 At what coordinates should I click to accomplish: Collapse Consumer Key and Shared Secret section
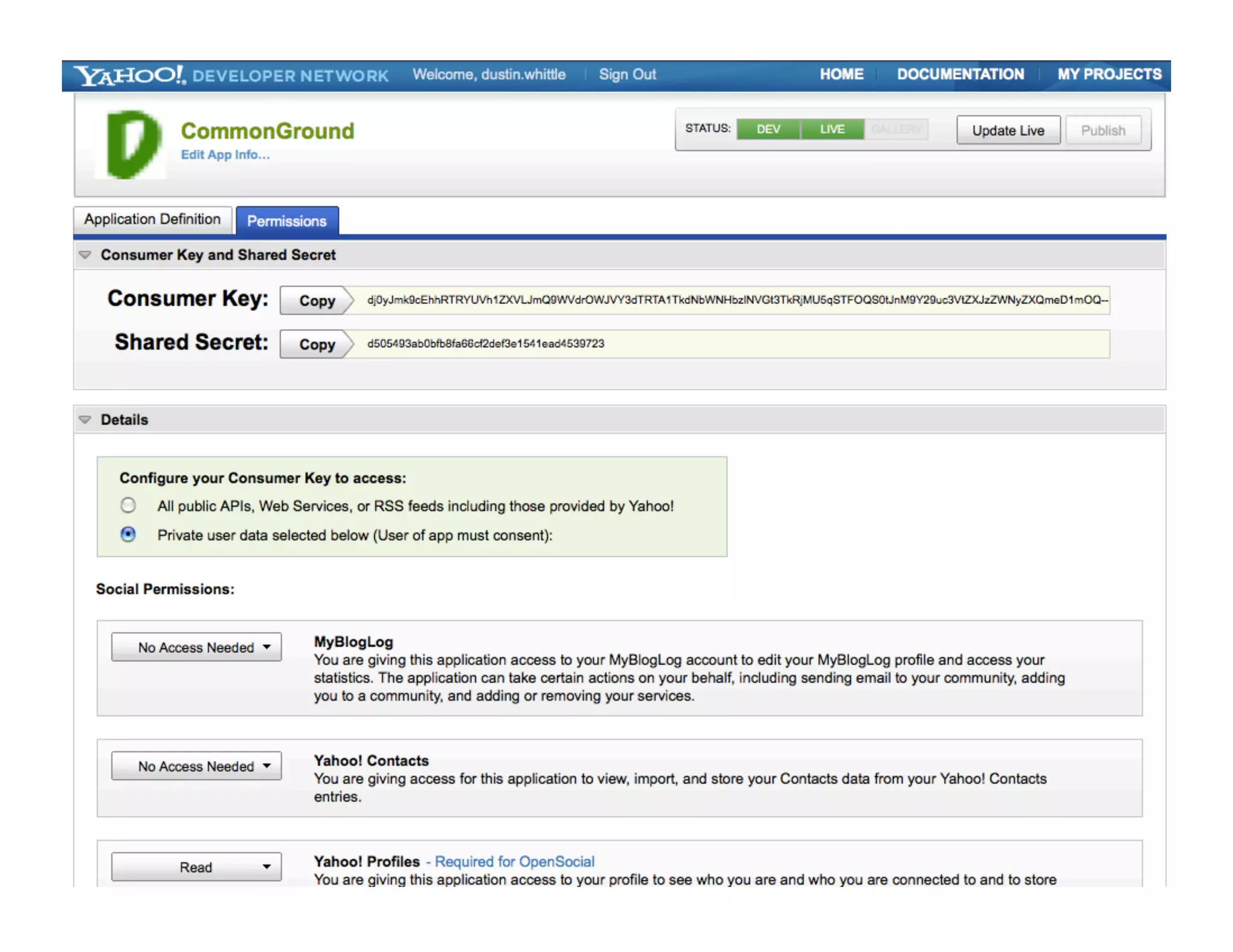(x=85, y=255)
